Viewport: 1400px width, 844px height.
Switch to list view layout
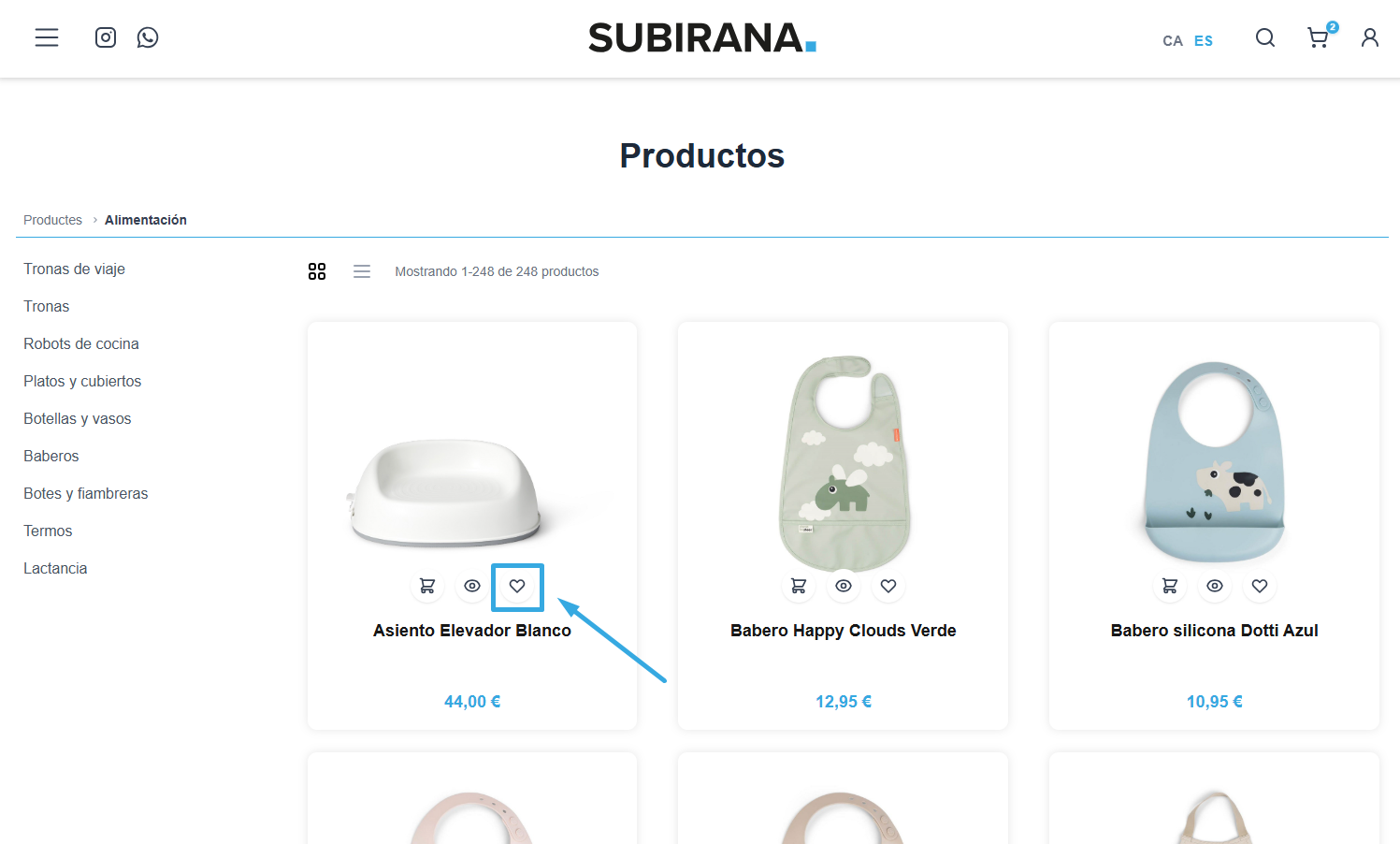362,271
